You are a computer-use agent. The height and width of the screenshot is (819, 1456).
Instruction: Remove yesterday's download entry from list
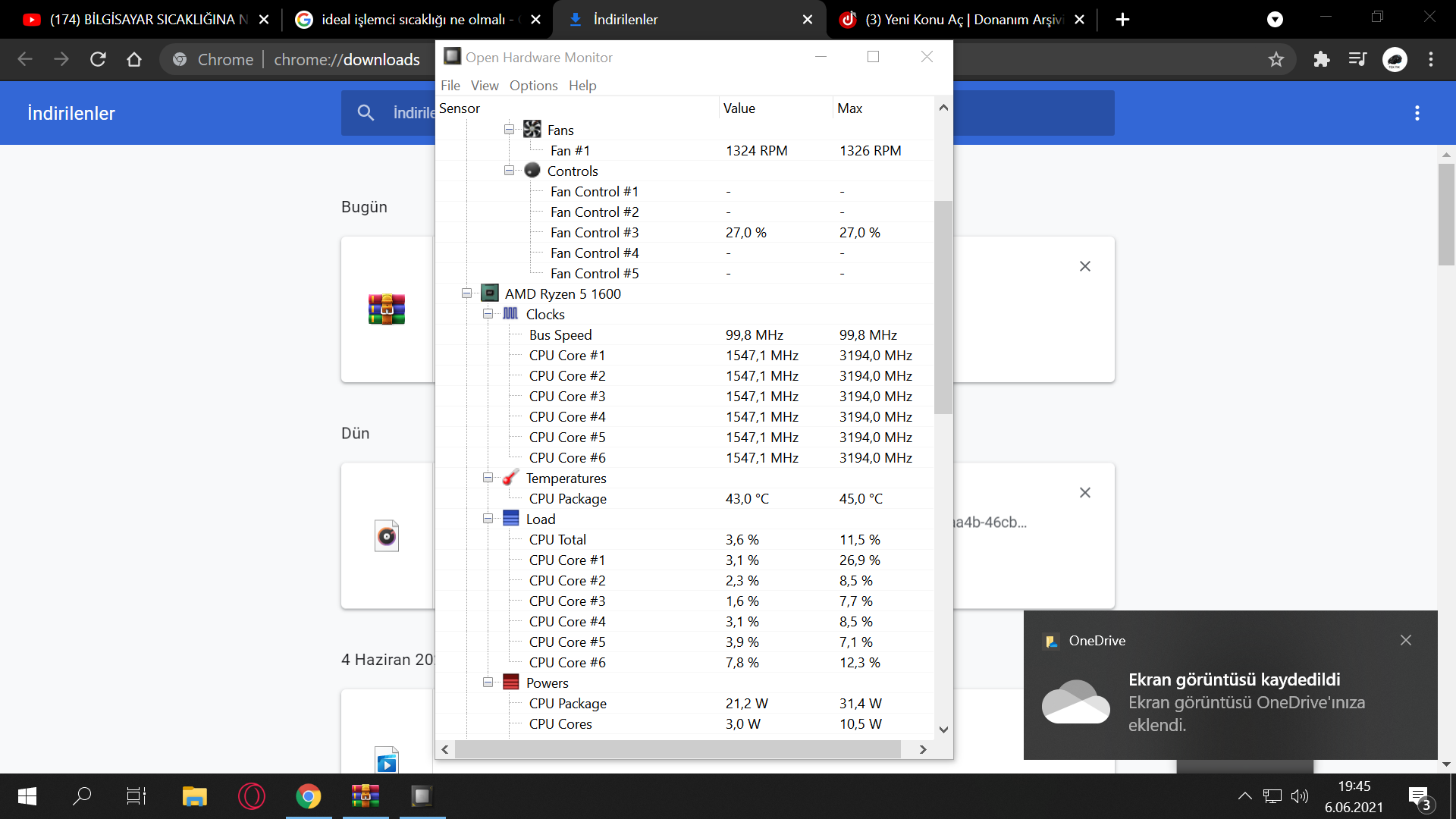point(1085,493)
